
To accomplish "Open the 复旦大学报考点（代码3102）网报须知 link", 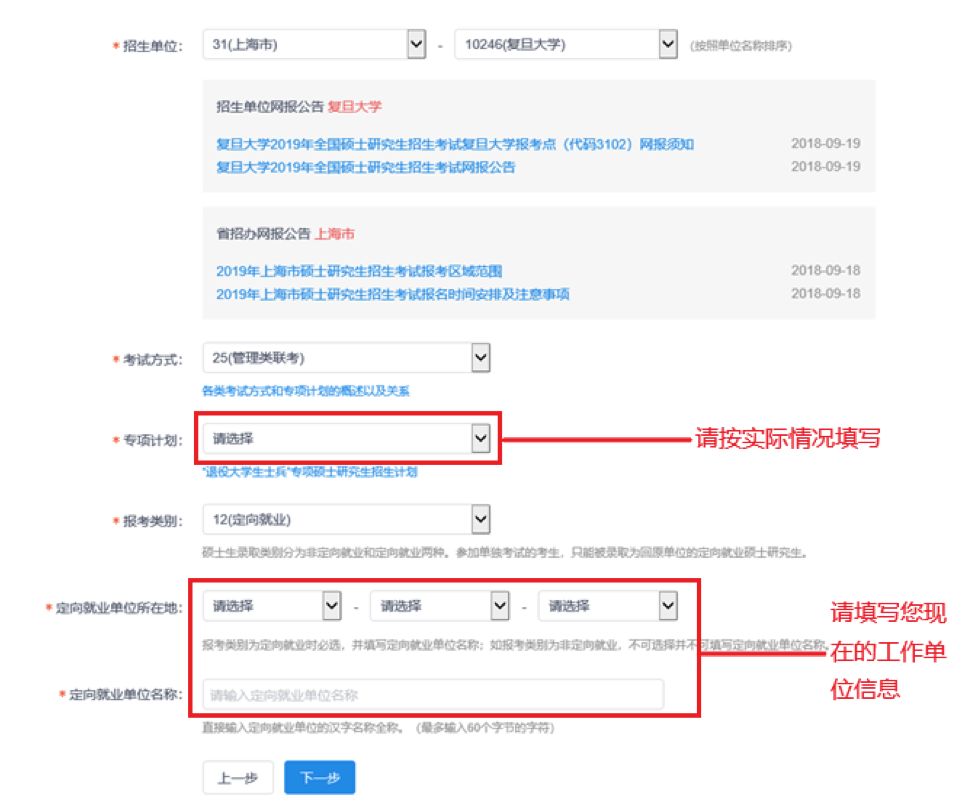I will [x=455, y=144].
